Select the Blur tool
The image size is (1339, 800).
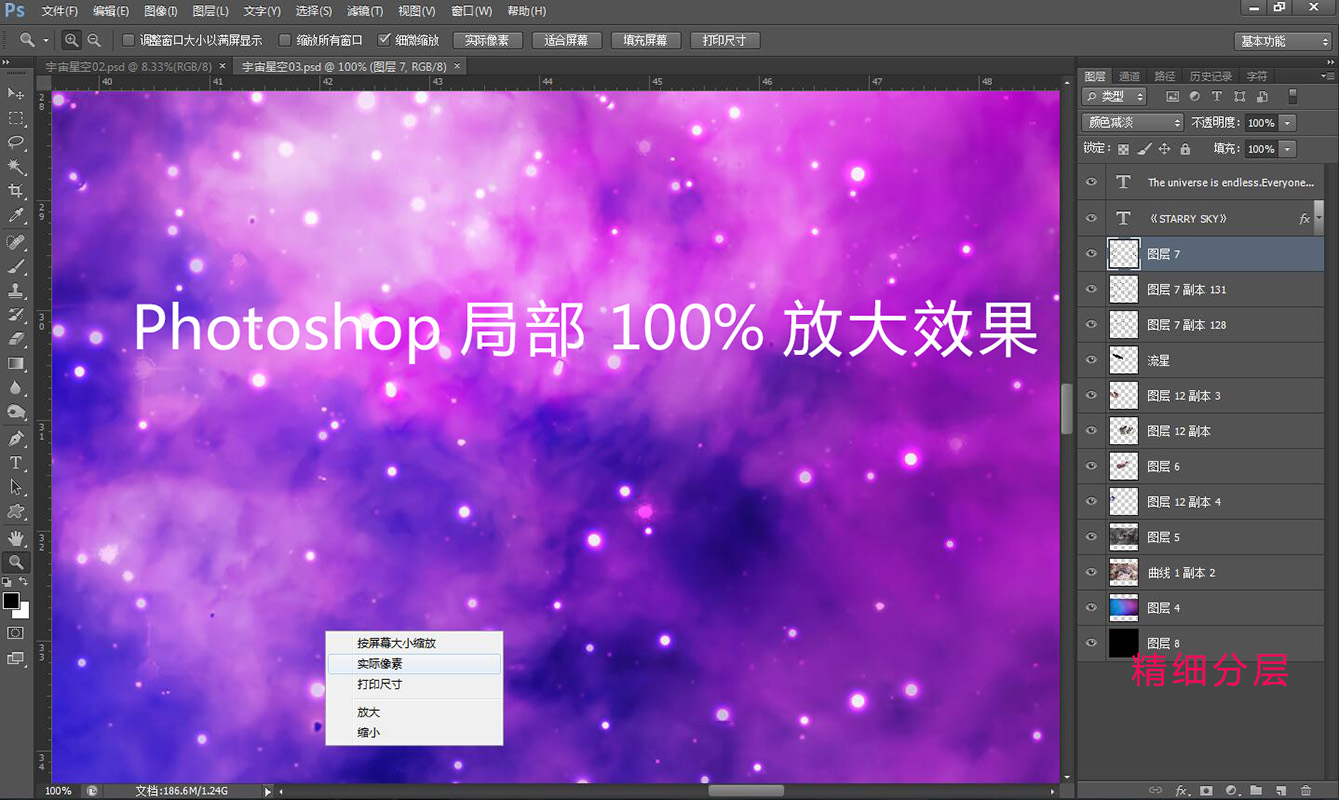[16, 387]
